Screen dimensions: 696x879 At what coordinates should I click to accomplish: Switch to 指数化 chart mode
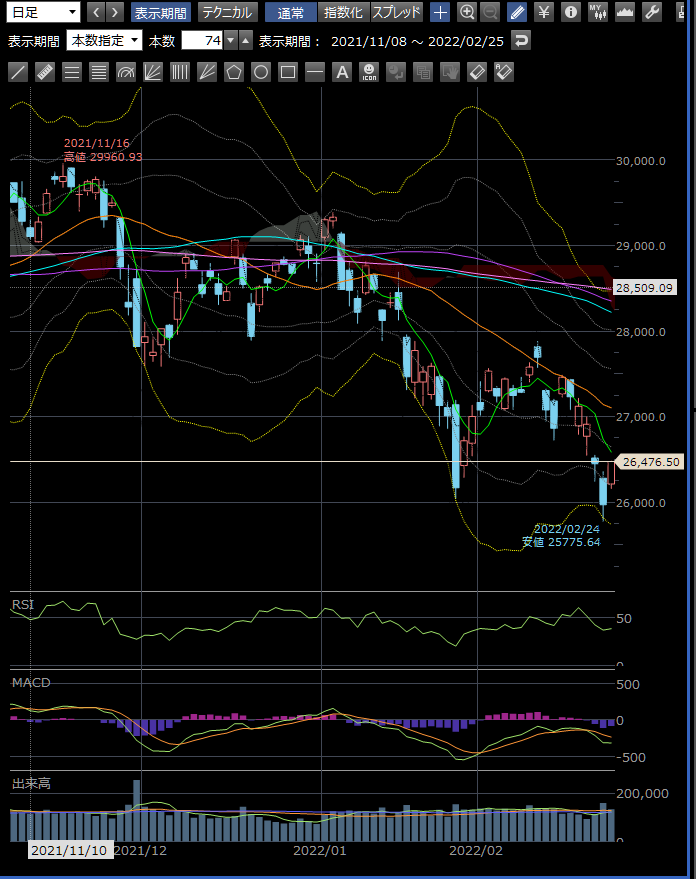(x=343, y=13)
